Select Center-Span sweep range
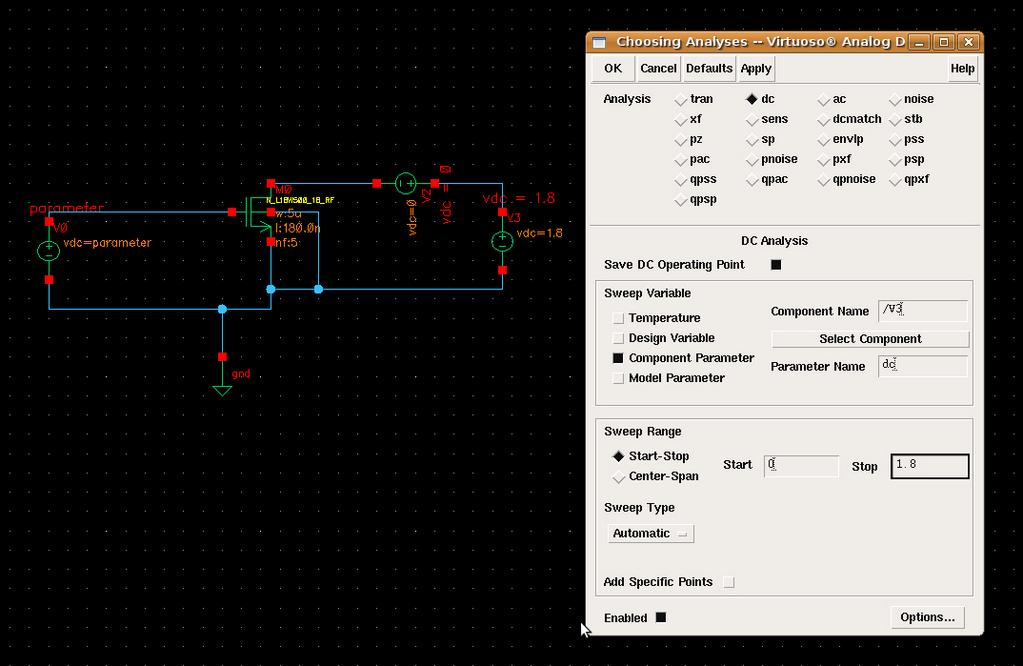This screenshot has height=666, width=1023. 618,477
